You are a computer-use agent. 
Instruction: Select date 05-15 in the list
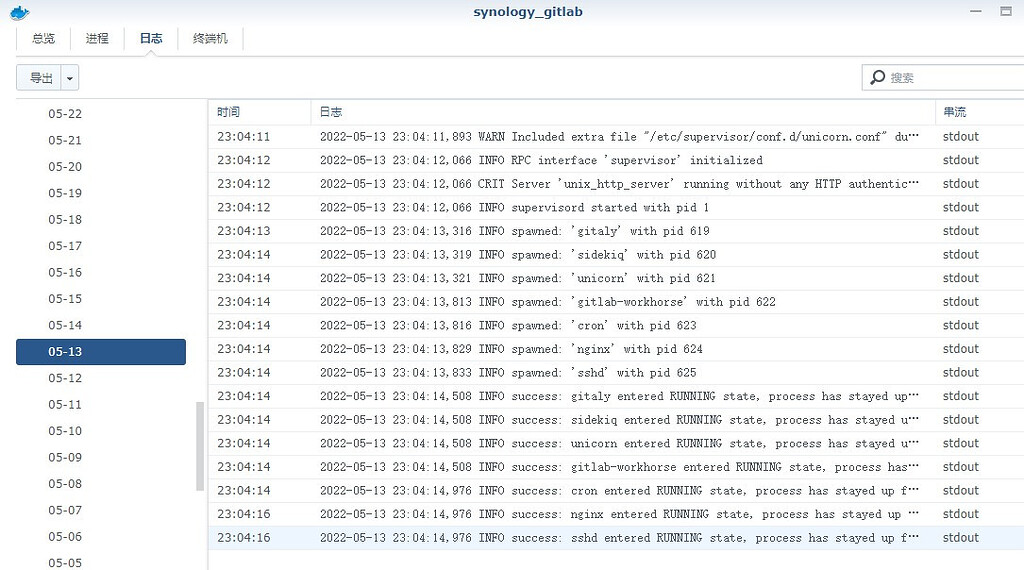101,299
